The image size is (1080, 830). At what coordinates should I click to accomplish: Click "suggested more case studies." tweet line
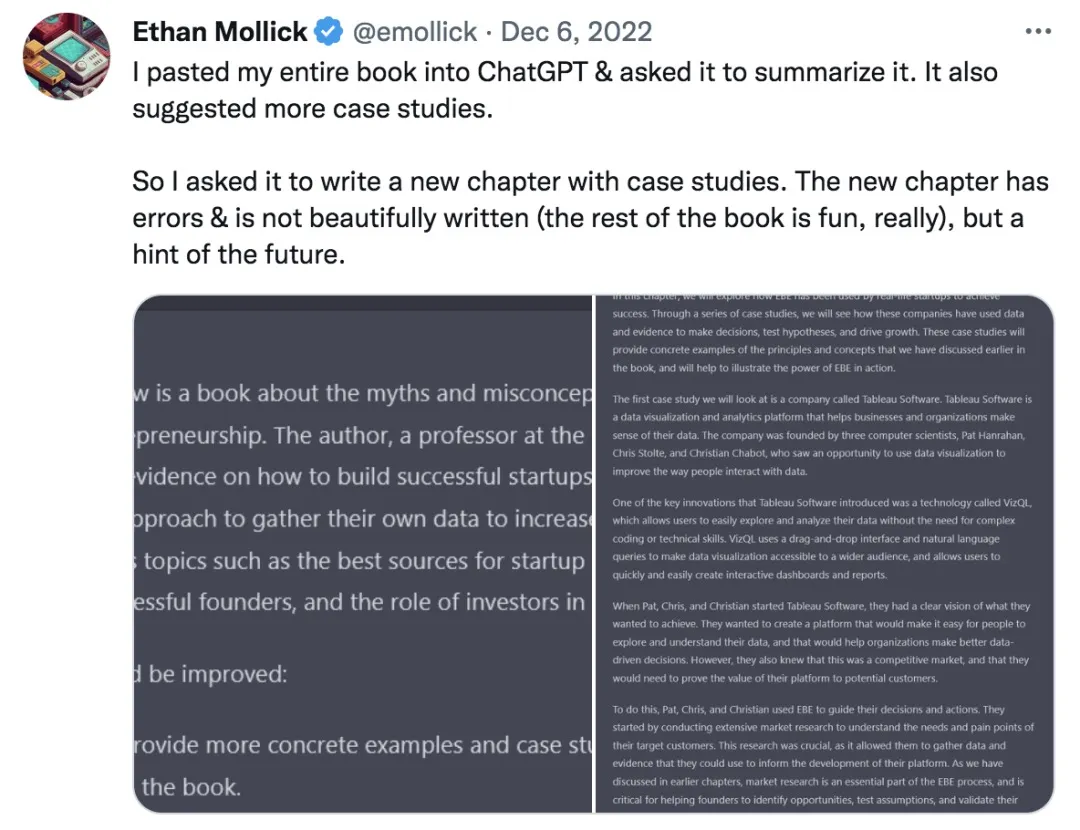(x=312, y=108)
